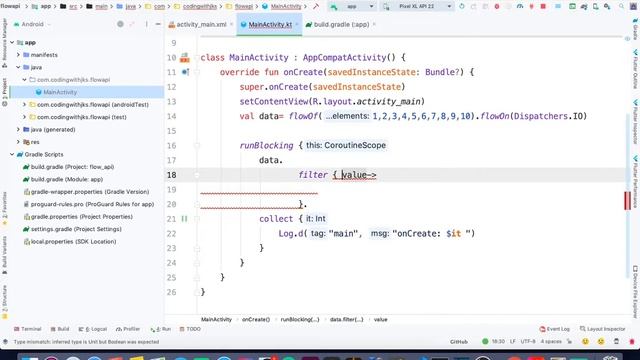Collapse the app module node
The width and height of the screenshot is (640, 360).
pyautogui.click(x=12, y=42)
